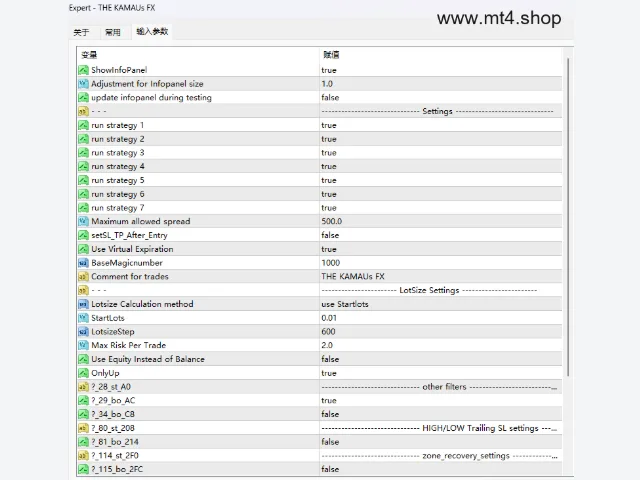Select the ?_28_st_A0 variable row
640x480 pixels.
click(320, 387)
